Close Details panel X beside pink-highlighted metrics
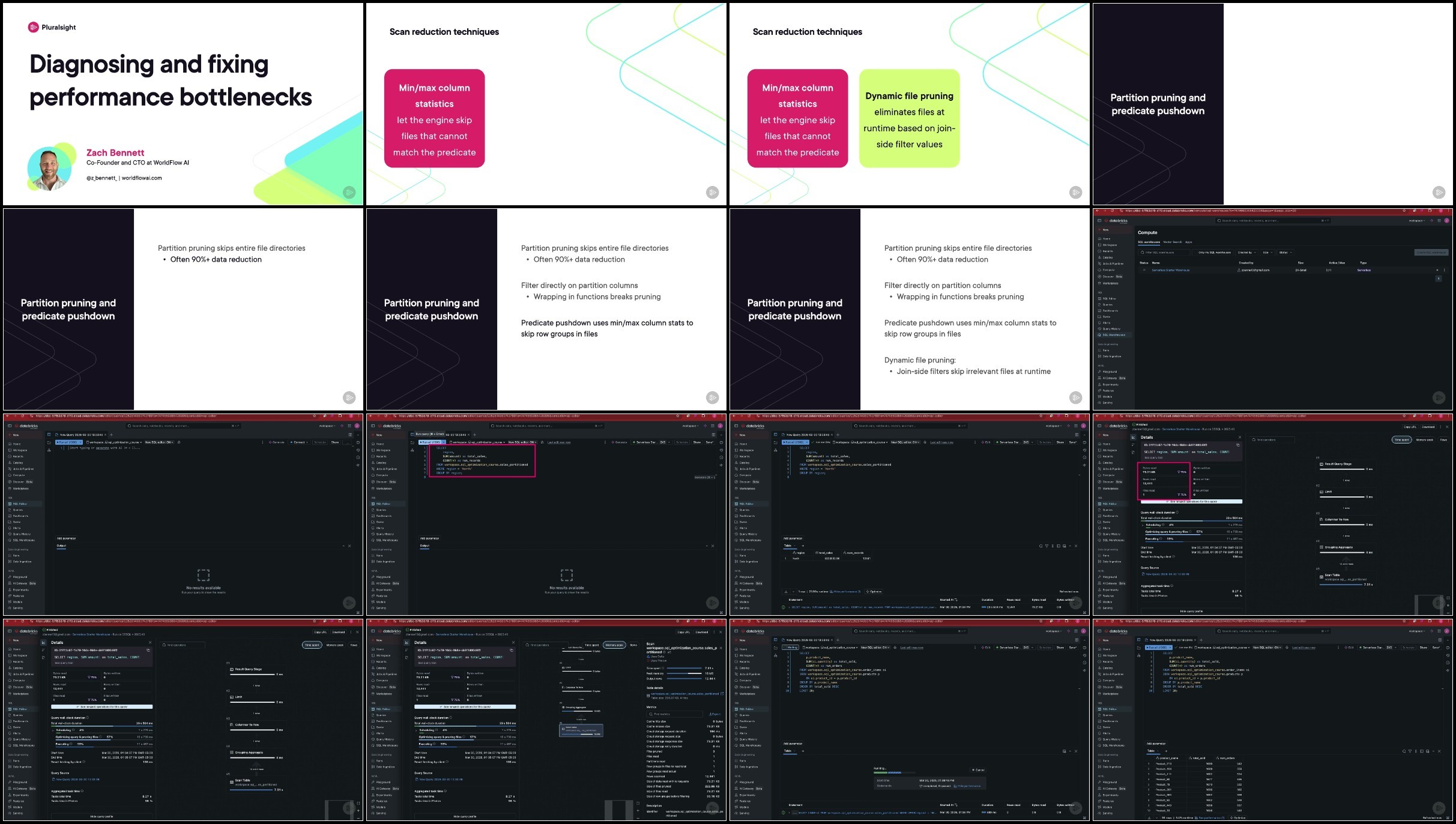This screenshot has width=1456, height=824. coord(1240,437)
